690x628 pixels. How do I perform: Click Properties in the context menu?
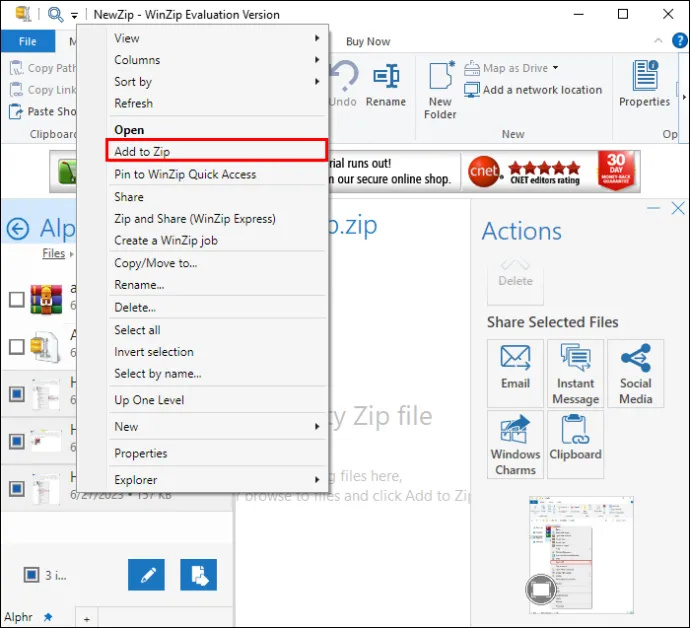point(141,453)
